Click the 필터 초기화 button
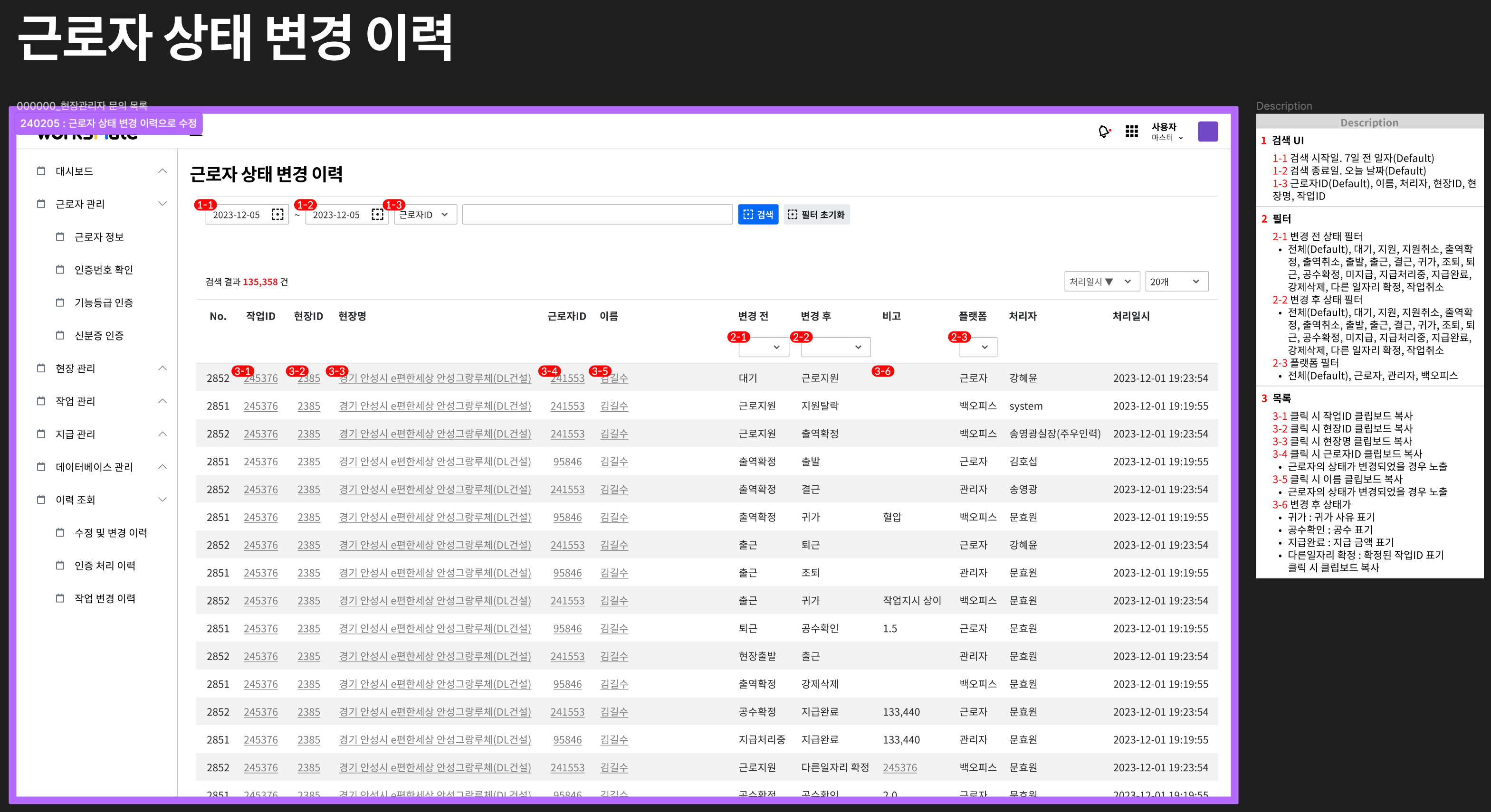 point(816,215)
